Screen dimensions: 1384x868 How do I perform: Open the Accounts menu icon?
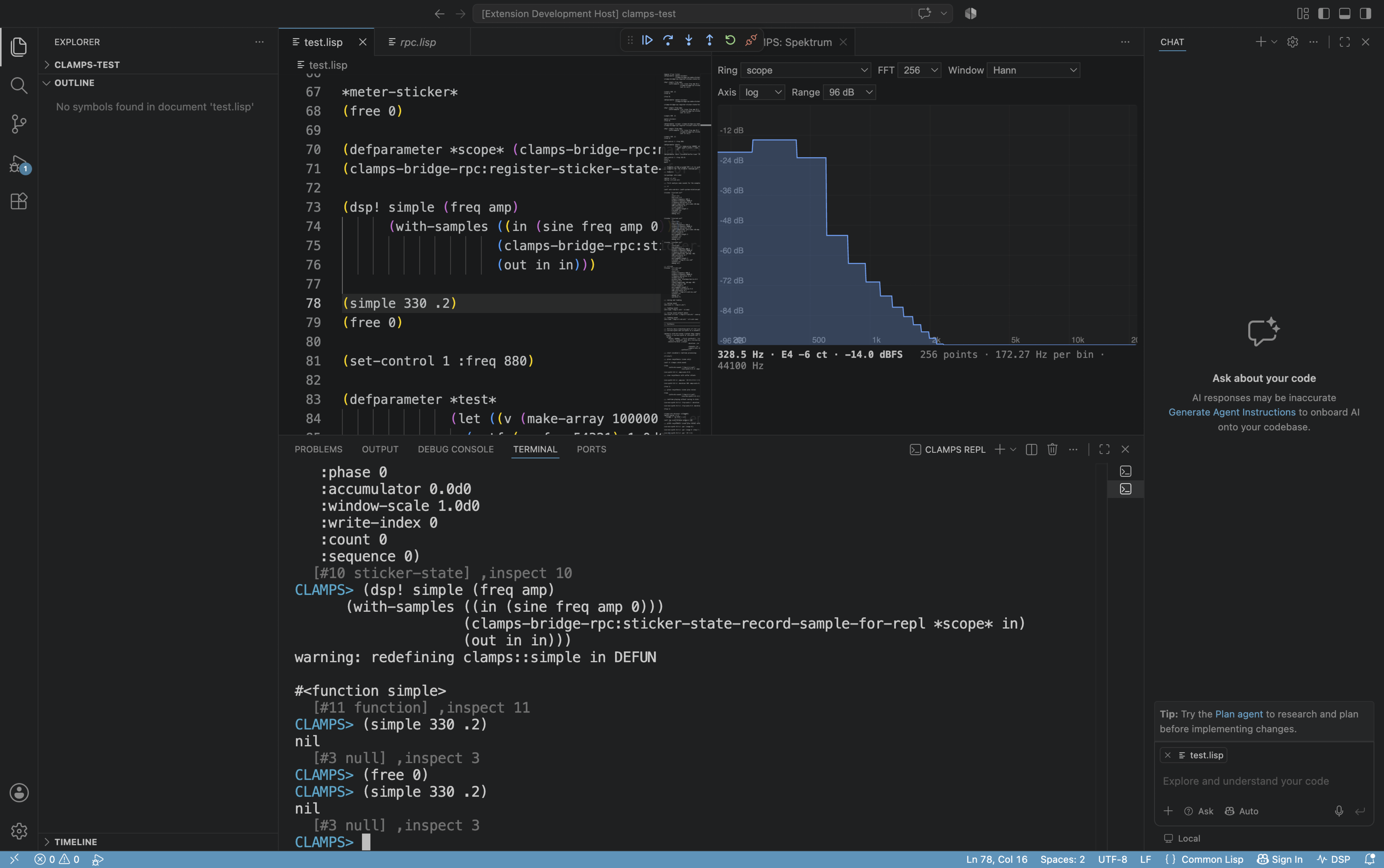tap(19, 793)
